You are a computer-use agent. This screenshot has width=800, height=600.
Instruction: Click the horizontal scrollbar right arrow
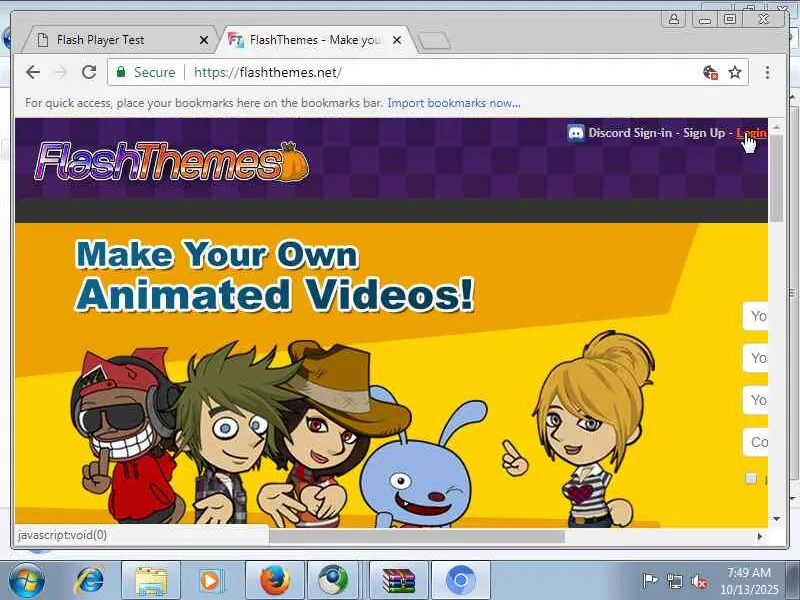[x=760, y=536]
